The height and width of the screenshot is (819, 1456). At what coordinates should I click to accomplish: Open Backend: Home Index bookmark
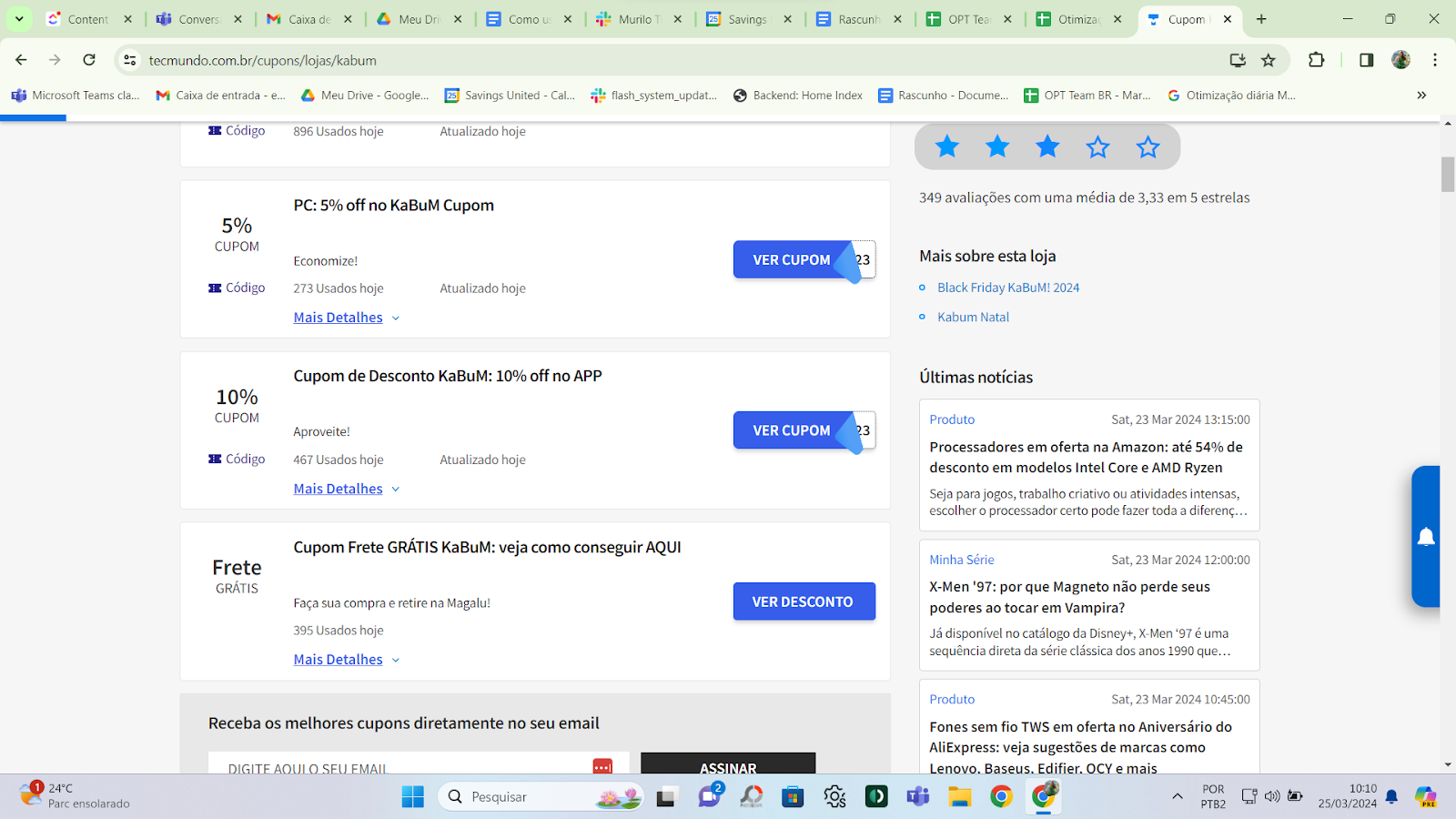click(x=798, y=95)
